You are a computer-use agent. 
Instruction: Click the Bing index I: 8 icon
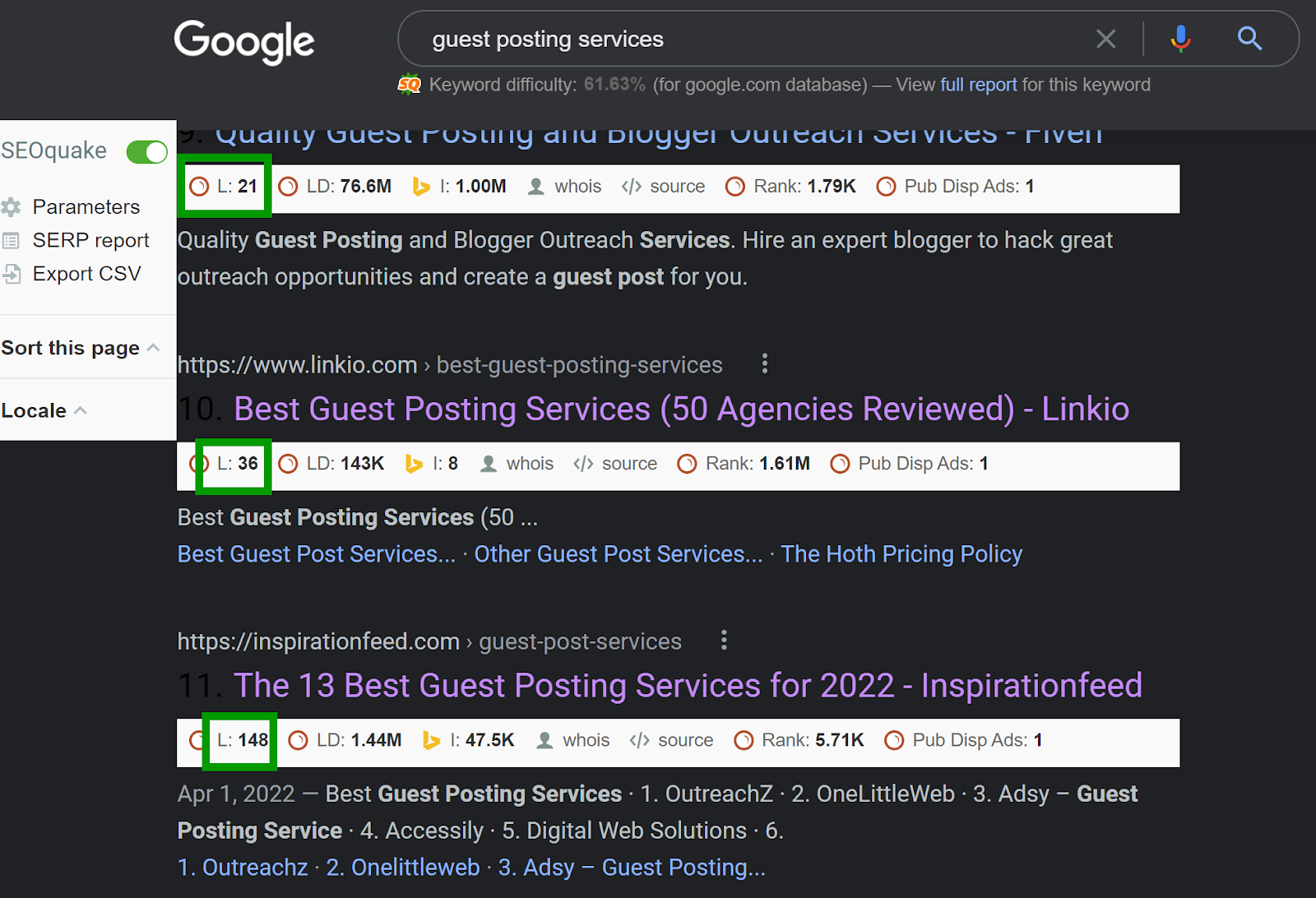(x=415, y=464)
